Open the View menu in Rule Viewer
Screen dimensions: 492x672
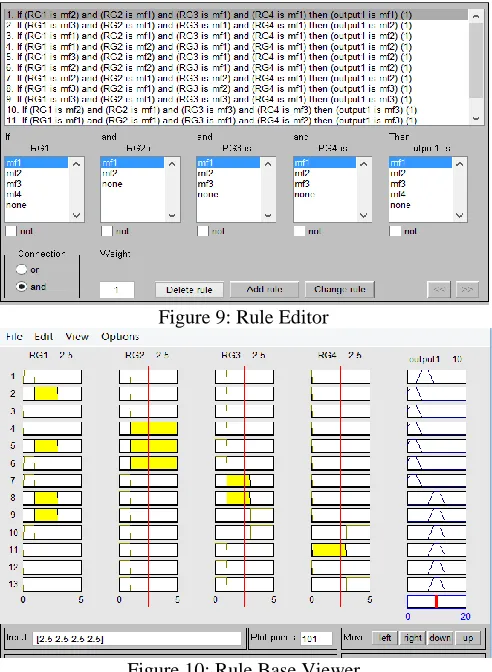tap(77, 336)
